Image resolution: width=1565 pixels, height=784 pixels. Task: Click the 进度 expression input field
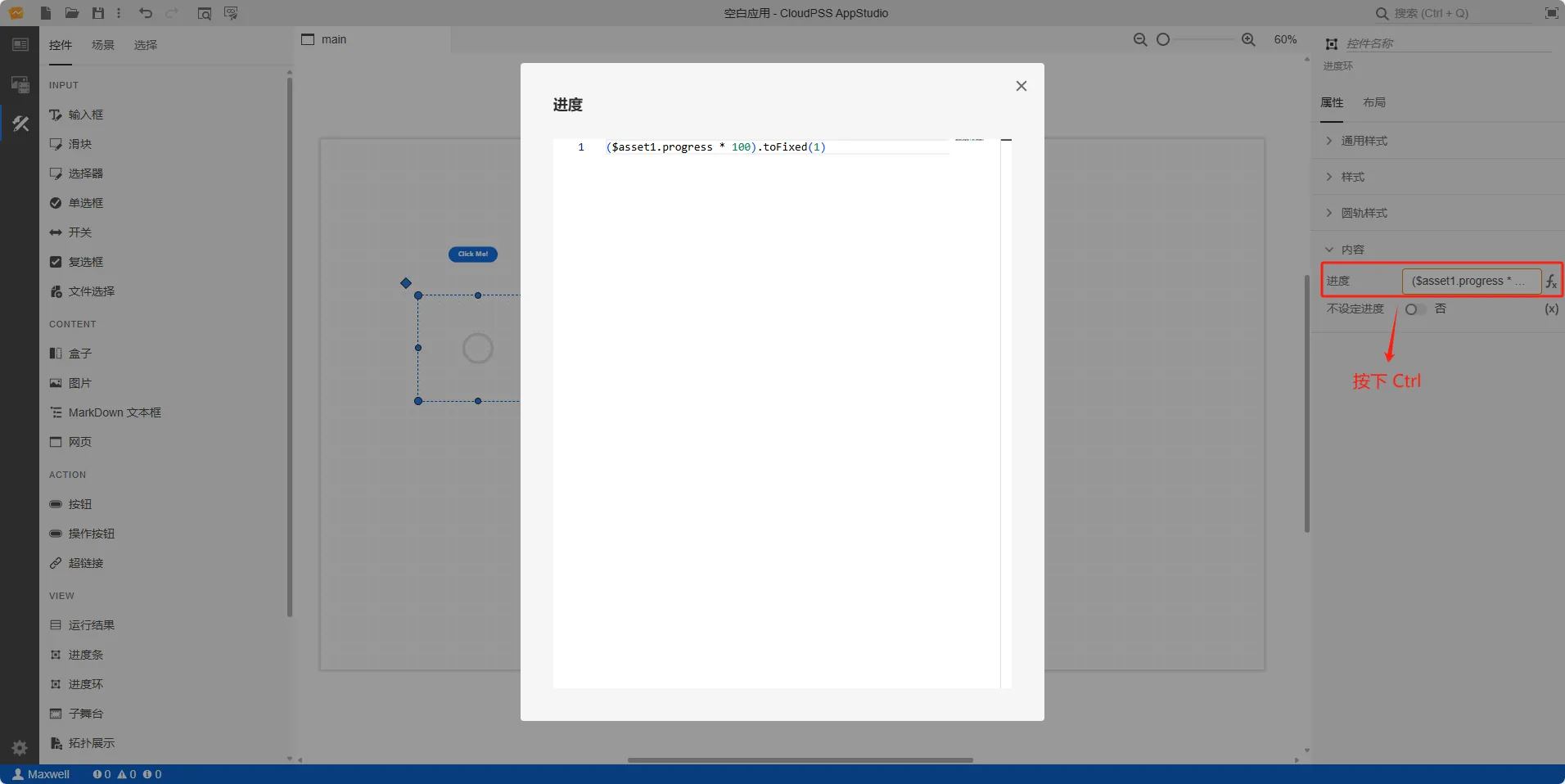click(x=1471, y=281)
